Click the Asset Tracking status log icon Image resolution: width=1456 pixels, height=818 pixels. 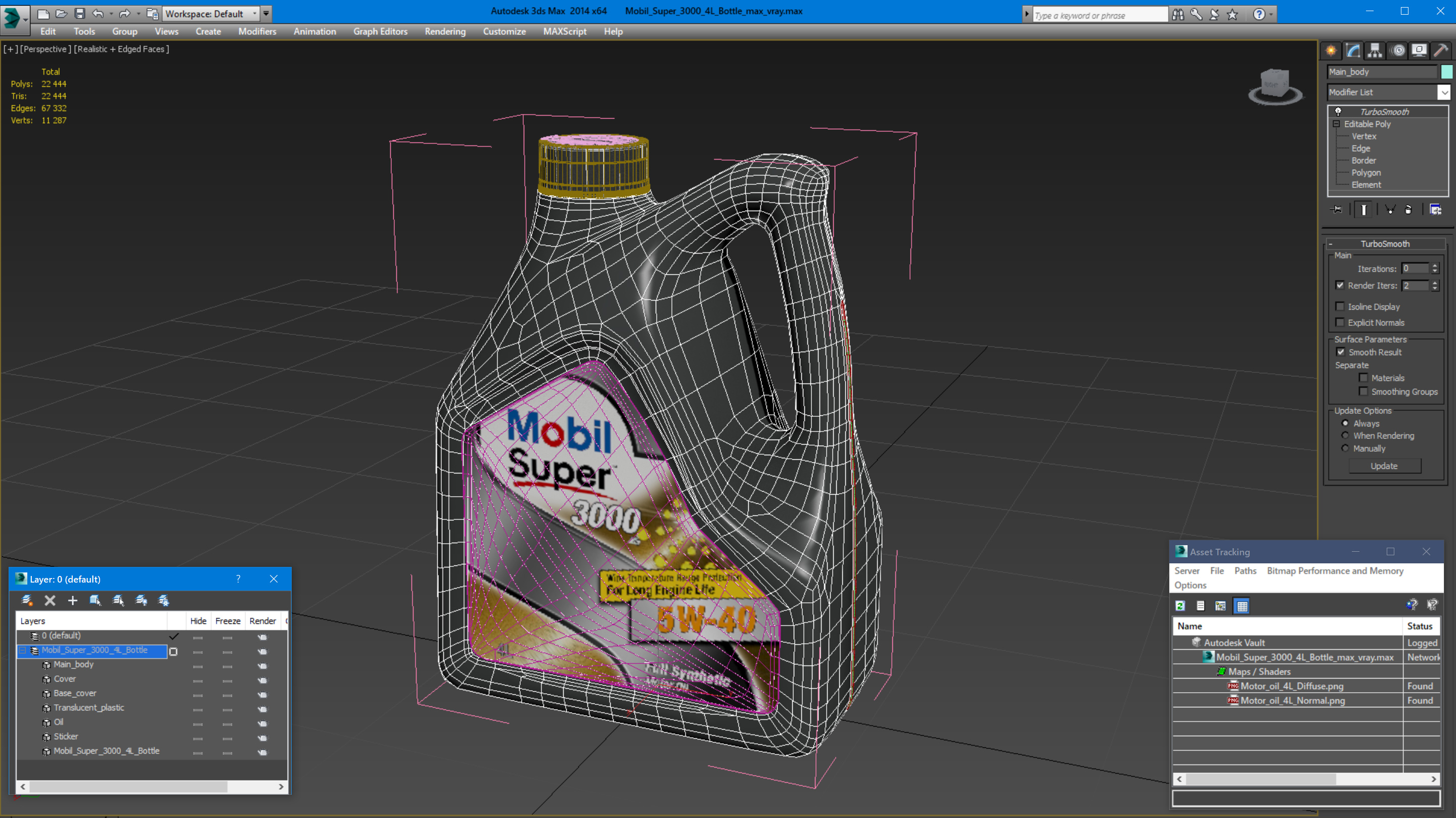click(1201, 606)
